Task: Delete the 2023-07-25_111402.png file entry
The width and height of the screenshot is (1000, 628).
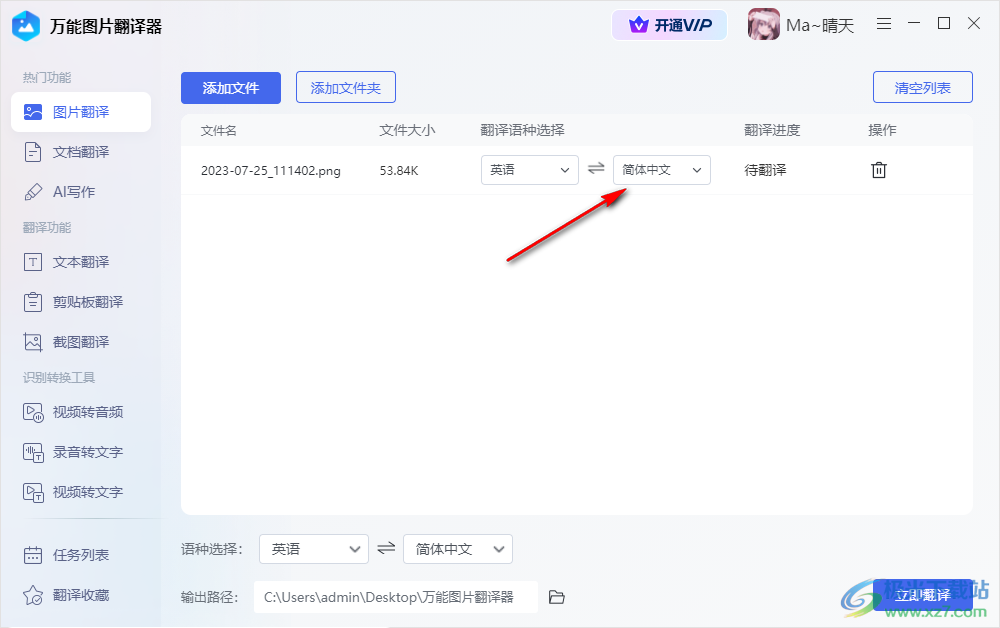Action: click(878, 170)
